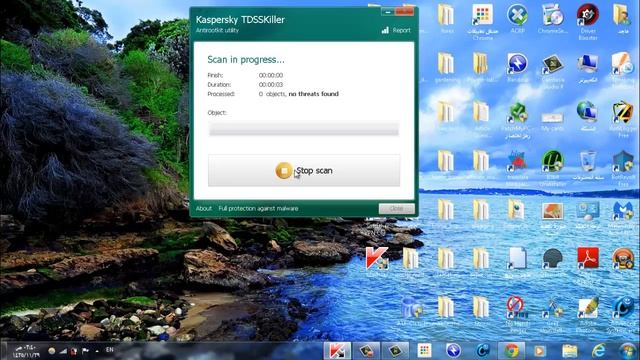This screenshot has width=640, height=360.
Task: Open the Action Center flag tray icon
Action: [85, 351]
